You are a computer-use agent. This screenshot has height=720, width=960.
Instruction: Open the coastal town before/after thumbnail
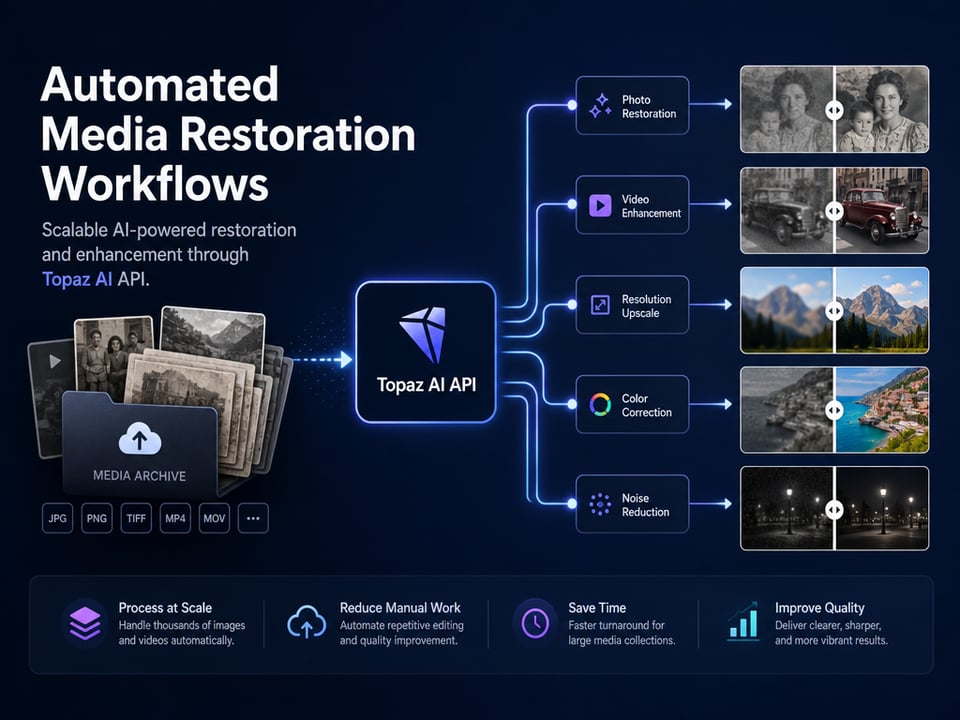coord(834,410)
